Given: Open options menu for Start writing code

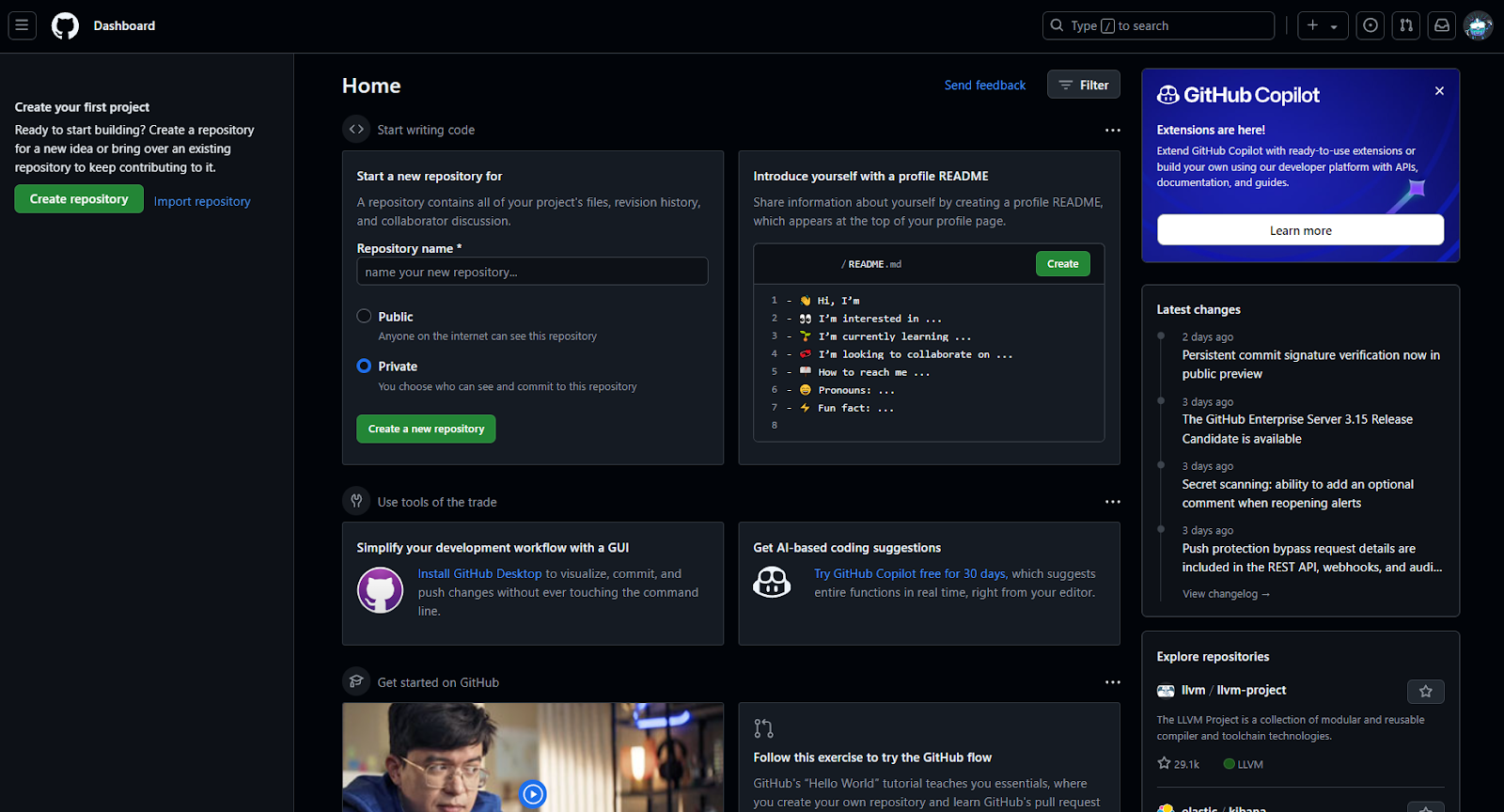Looking at the screenshot, I should tap(1113, 130).
